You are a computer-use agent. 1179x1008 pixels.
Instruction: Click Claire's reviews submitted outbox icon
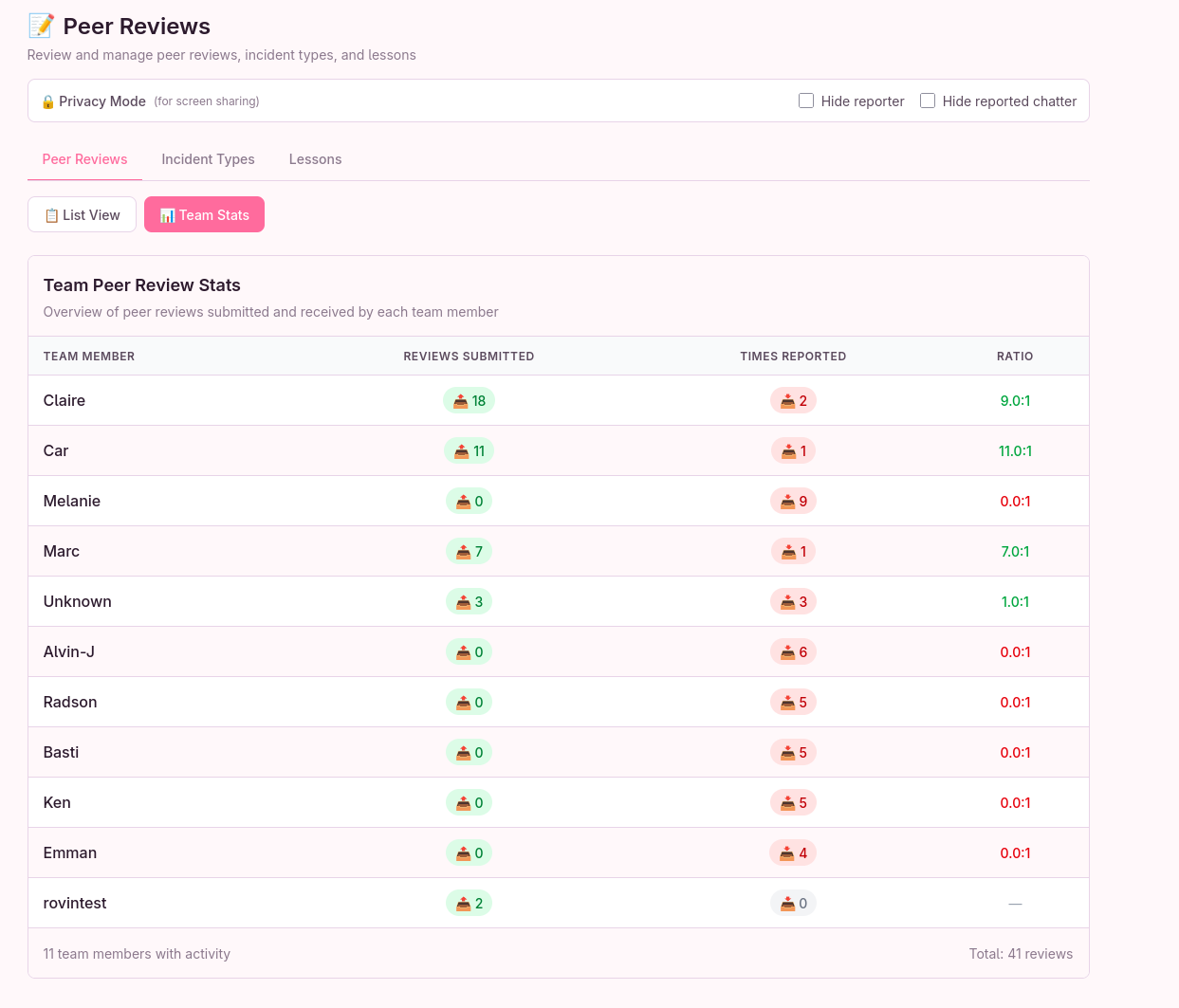click(x=460, y=401)
